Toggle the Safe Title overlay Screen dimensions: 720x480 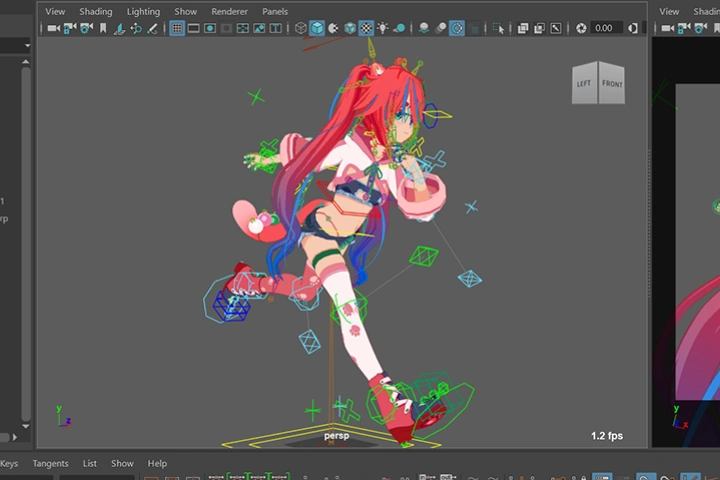coord(276,28)
